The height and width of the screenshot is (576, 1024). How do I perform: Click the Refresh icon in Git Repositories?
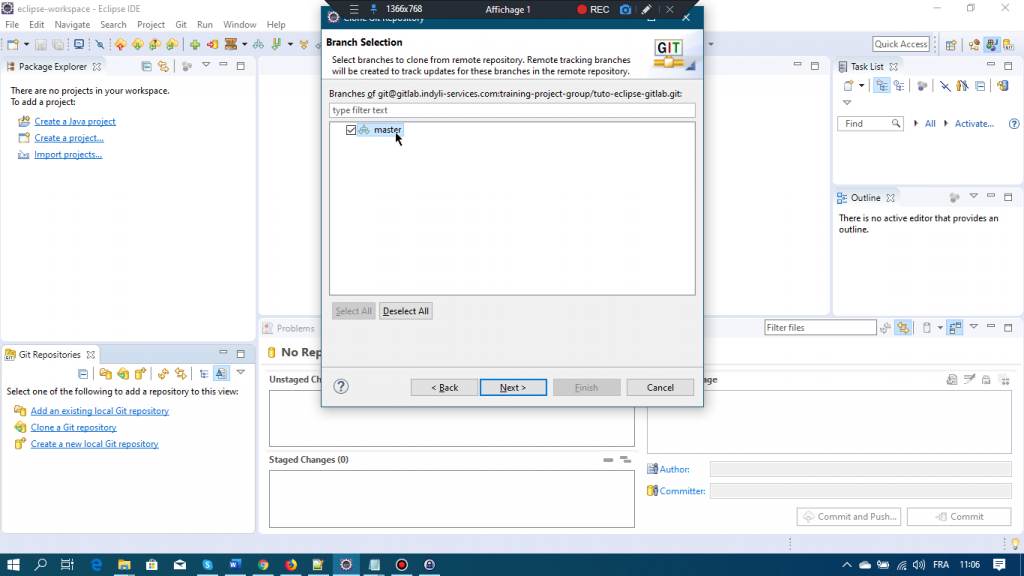point(163,374)
